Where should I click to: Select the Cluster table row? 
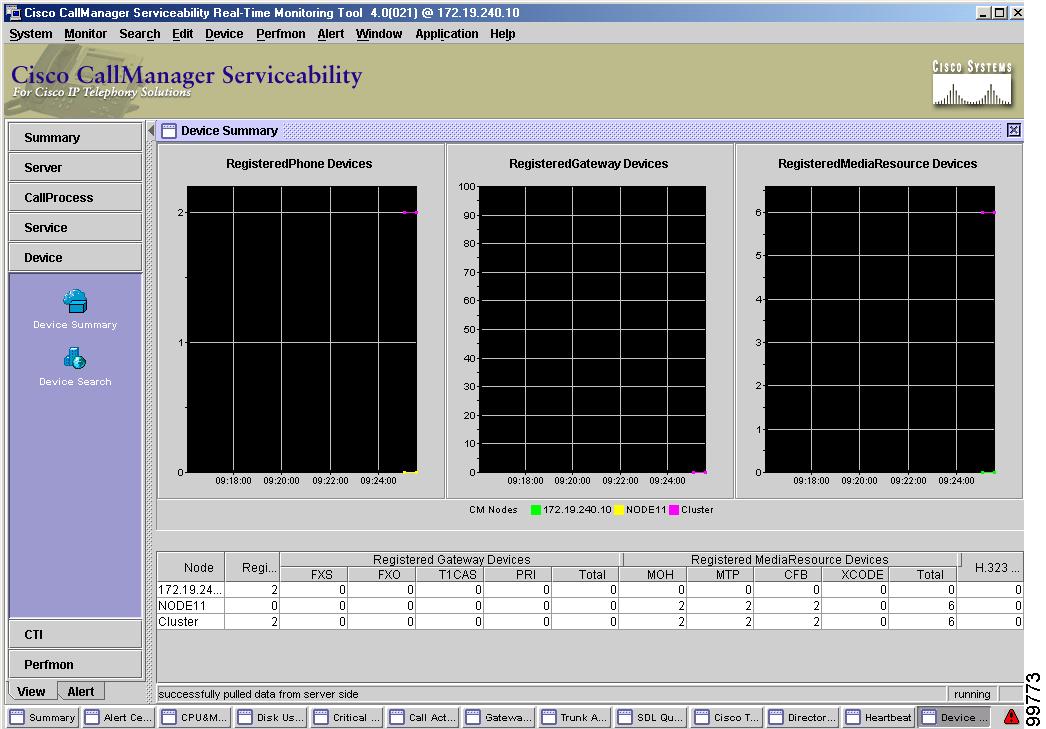(590, 622)
